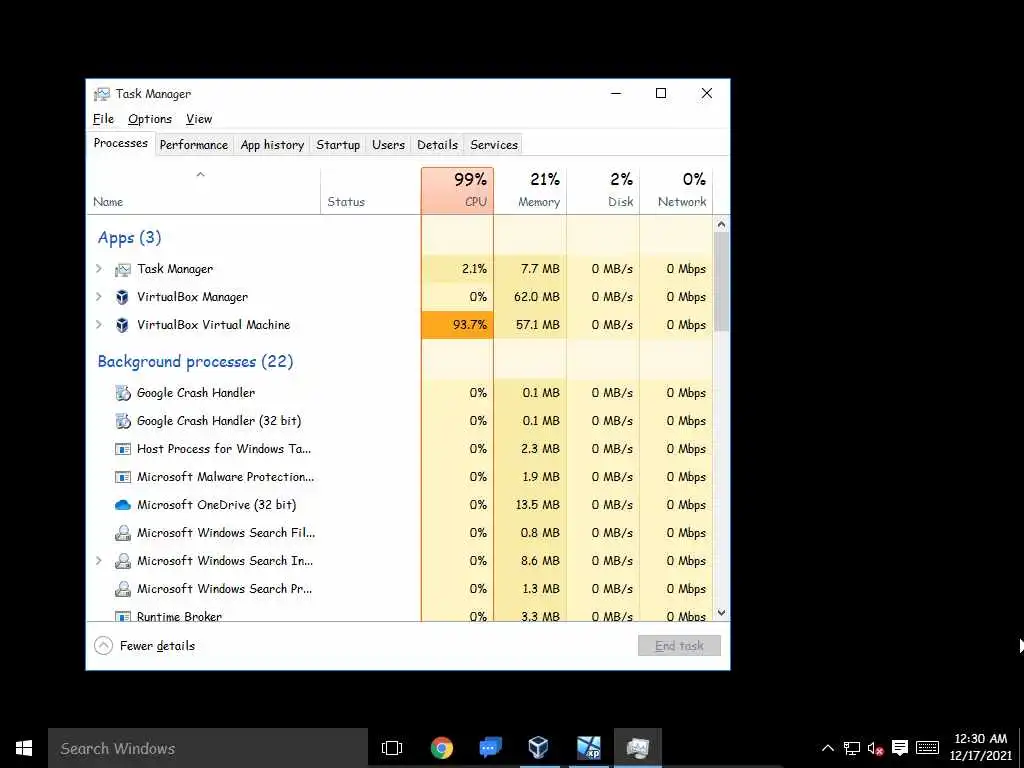Expand VirtualBox Virtual Machine row
The height and width of the screenshot is (768, 1024).
click(99, 325)
